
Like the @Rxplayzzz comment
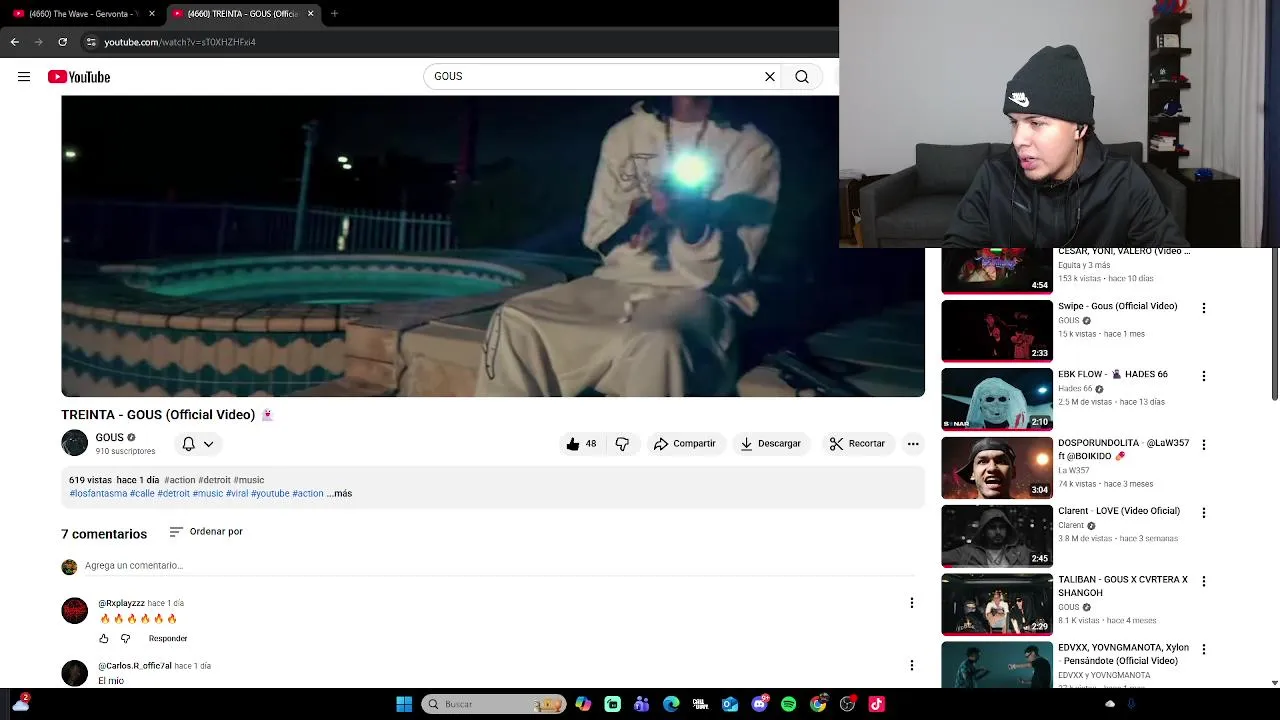coord(103,638)
